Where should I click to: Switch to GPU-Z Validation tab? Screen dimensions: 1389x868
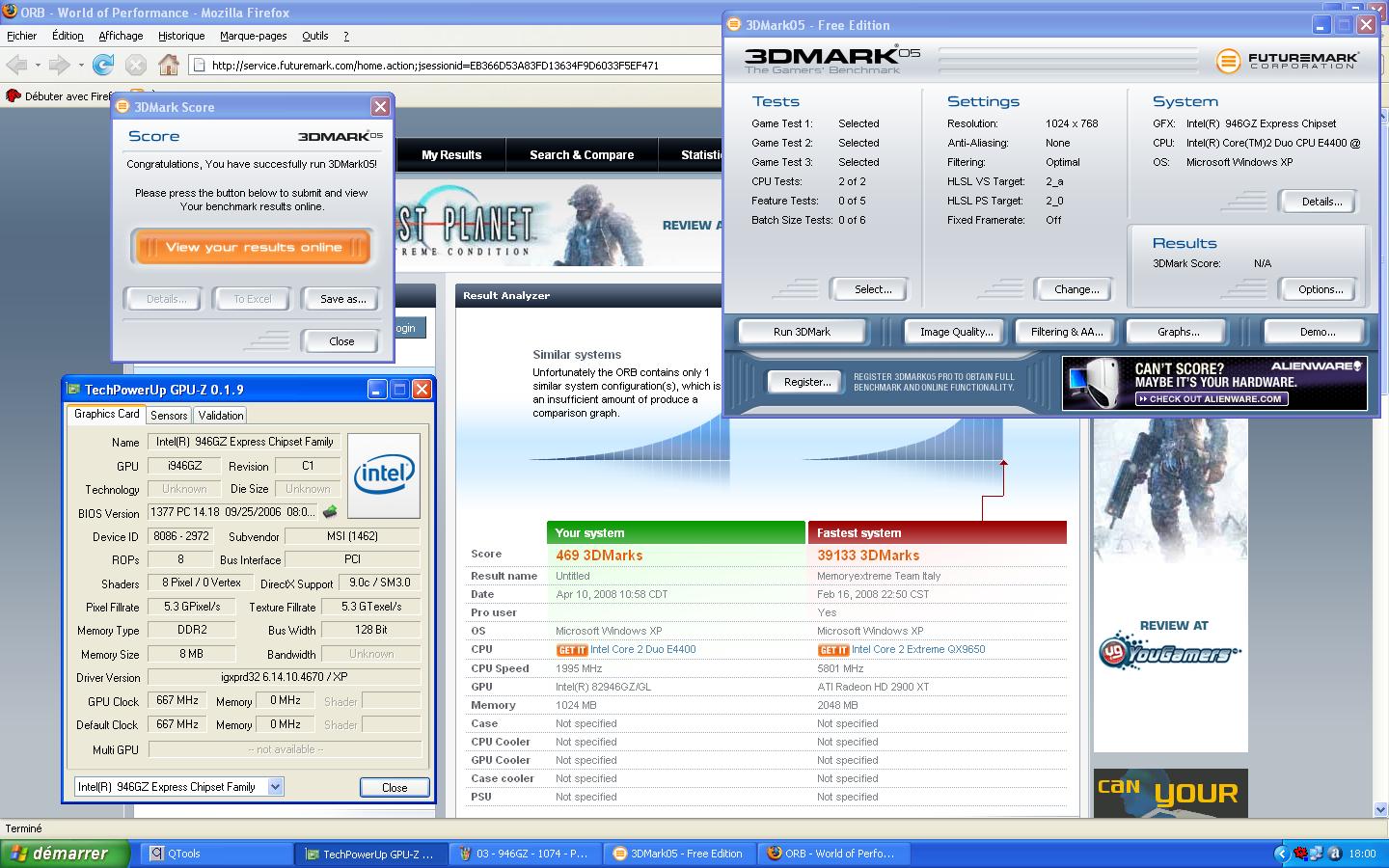221,415
